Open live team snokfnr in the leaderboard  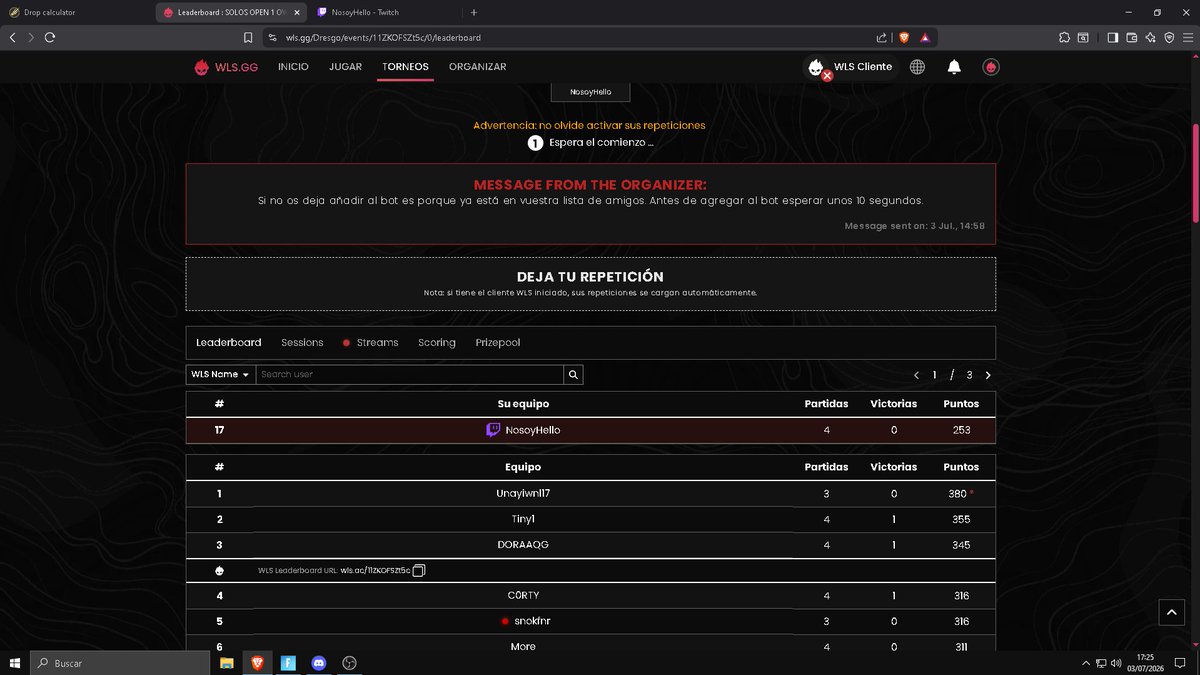click(532, 621)
